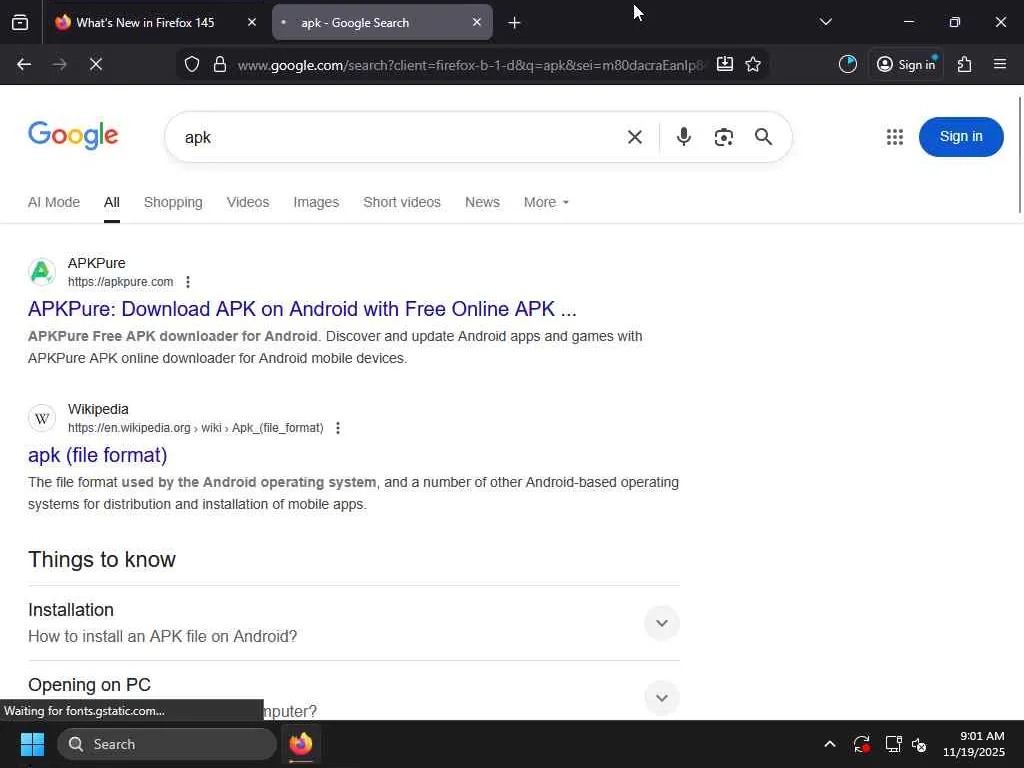
Task: View site security padlock information
Action: [220, 64]
